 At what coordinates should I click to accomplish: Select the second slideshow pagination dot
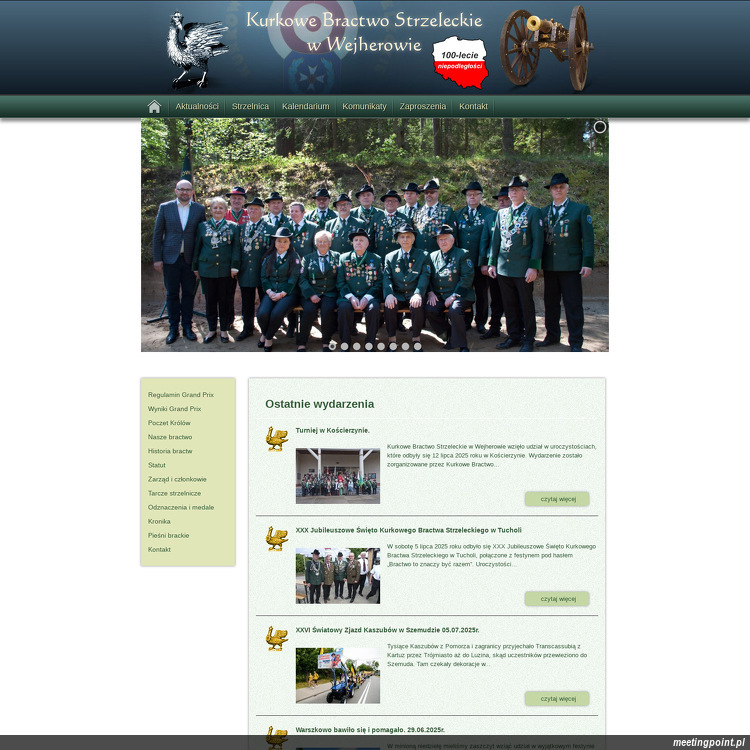(344, 346)
